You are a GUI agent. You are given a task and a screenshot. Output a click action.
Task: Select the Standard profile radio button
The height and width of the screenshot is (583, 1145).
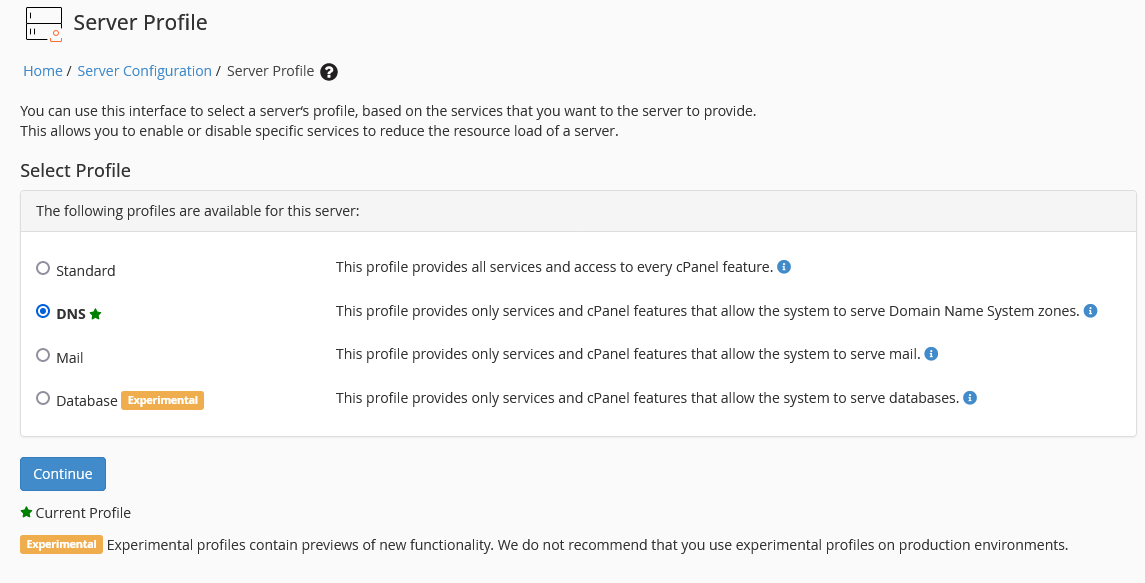43,268
